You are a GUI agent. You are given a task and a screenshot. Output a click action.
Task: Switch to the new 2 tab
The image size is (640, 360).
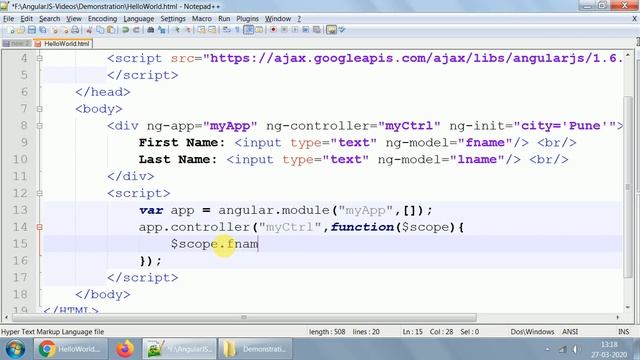tap(16, 43)
